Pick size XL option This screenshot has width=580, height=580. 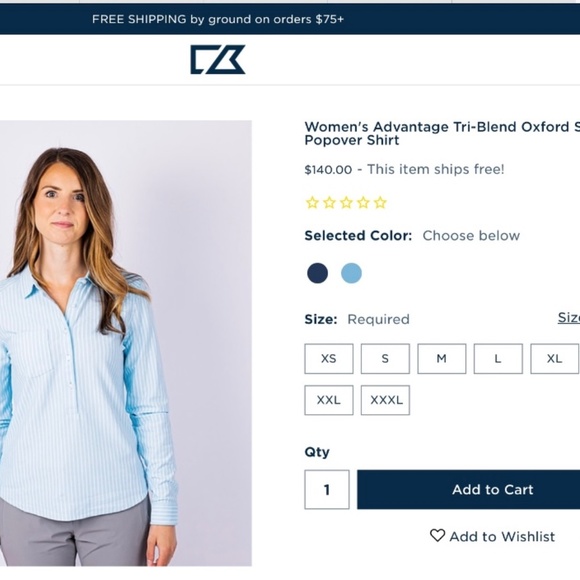[x=554, y=358]
